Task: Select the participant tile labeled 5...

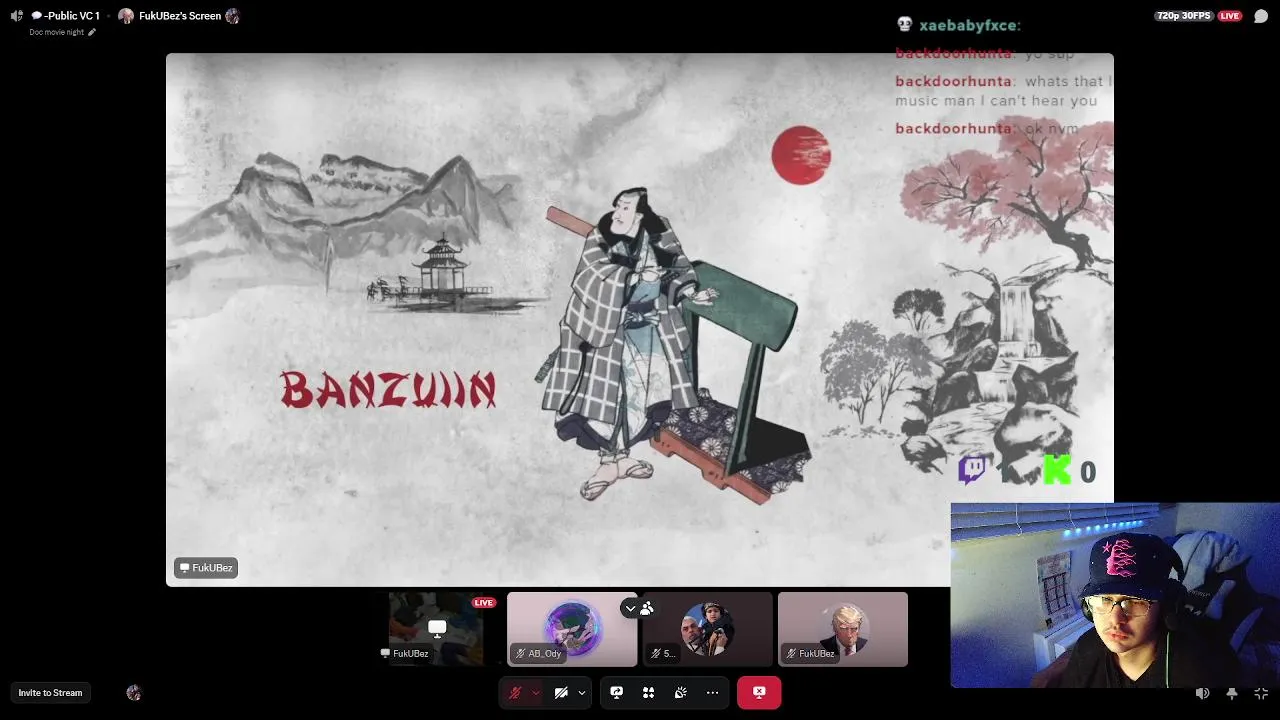Action: [x=708, y=629]
